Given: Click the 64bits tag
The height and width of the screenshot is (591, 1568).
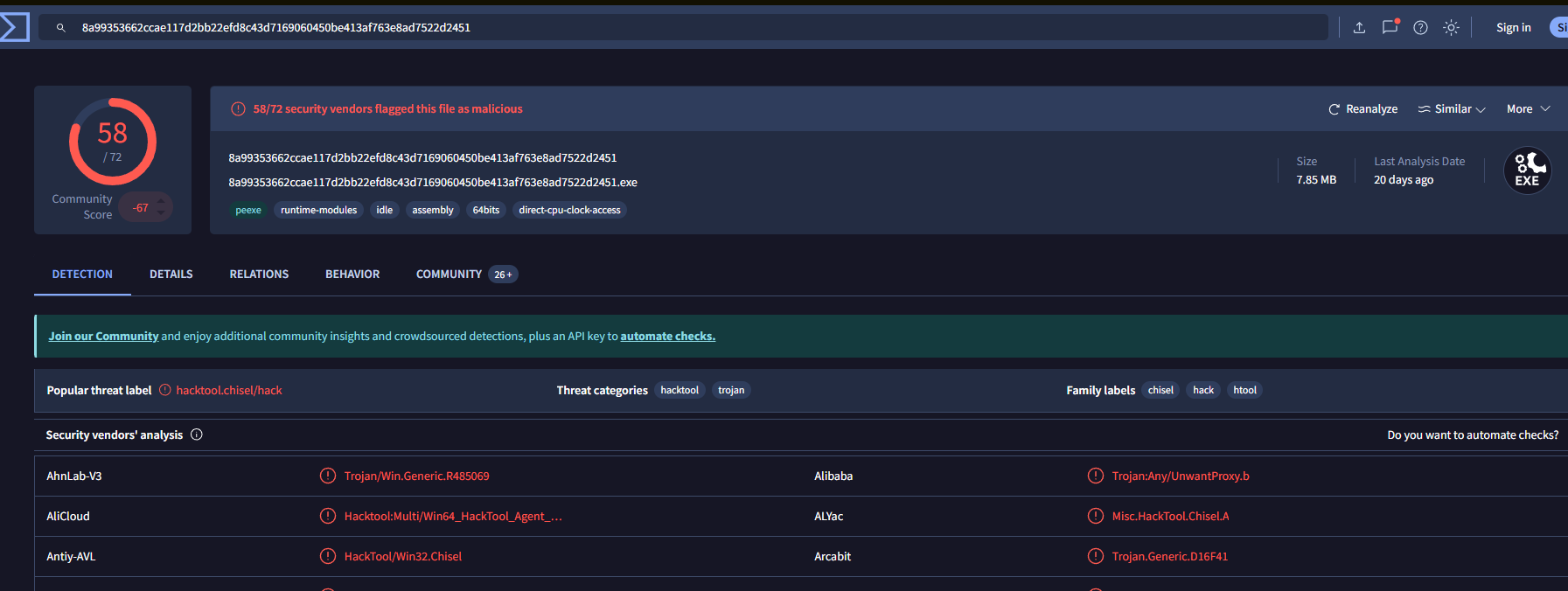Looking at the screenshot, I should coord(486,210).
